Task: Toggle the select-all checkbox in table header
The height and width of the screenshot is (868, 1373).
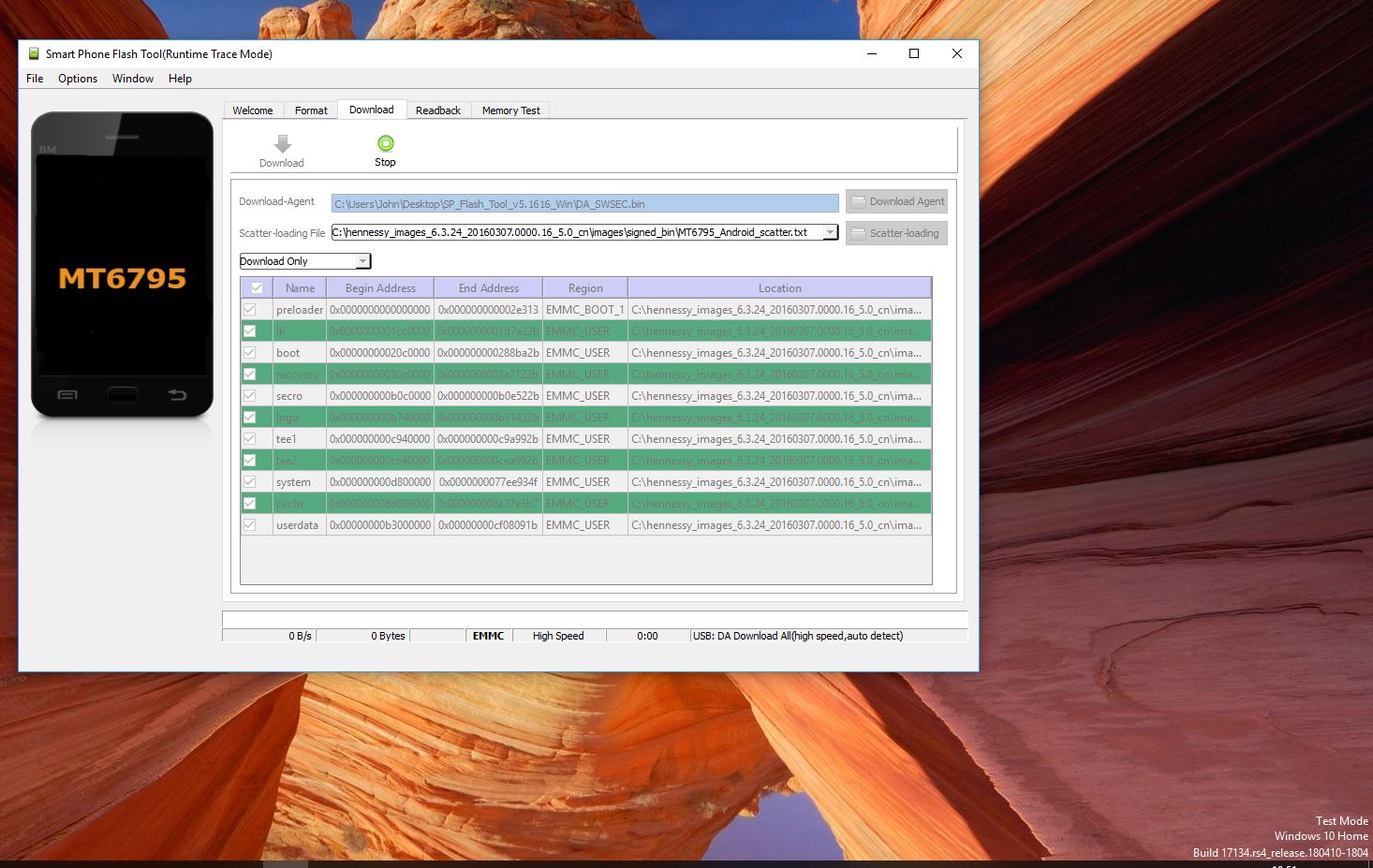Action: (x=257, y=288)
